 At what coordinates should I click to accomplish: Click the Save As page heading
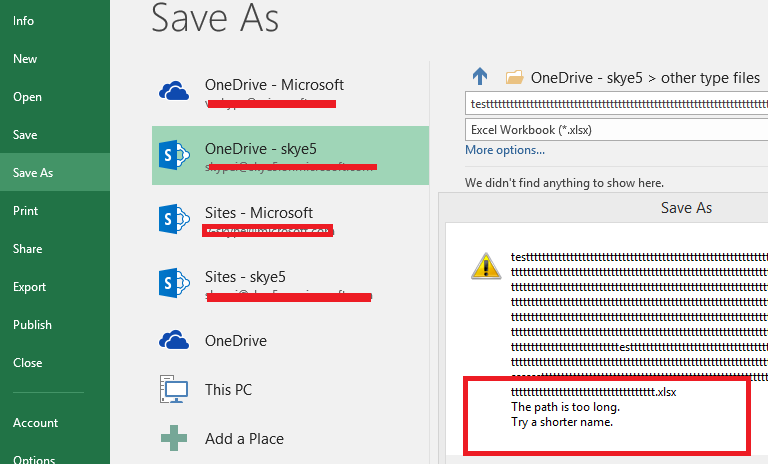click(215, 18)
